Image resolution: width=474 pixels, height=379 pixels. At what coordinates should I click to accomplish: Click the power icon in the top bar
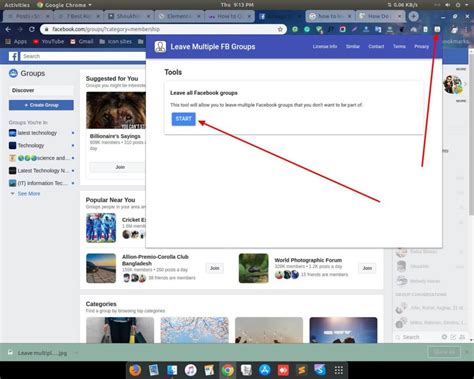pos(458,5)
